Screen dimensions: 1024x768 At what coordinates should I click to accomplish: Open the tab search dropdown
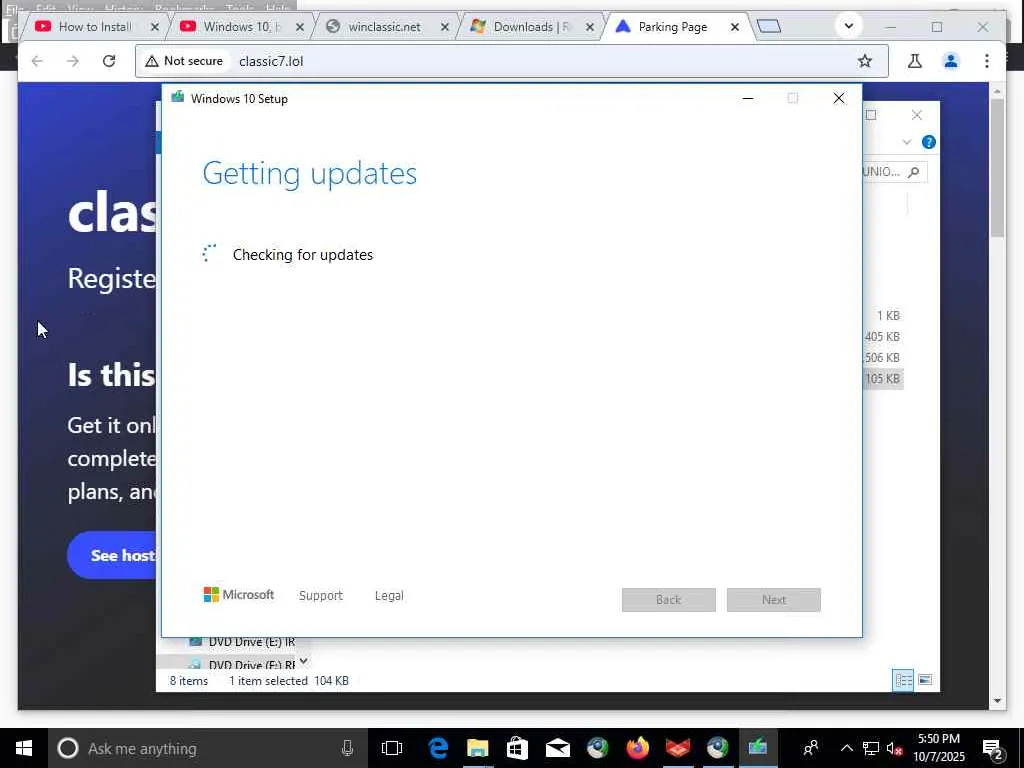pyautogui.click(x=848, y=27)
